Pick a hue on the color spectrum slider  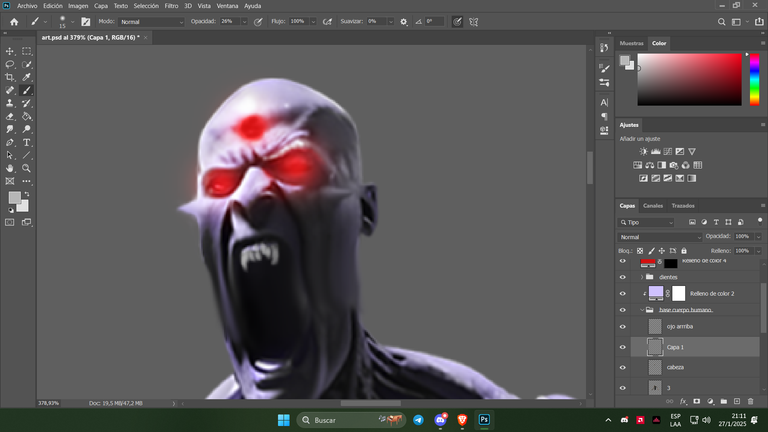[x=754, y=79]
